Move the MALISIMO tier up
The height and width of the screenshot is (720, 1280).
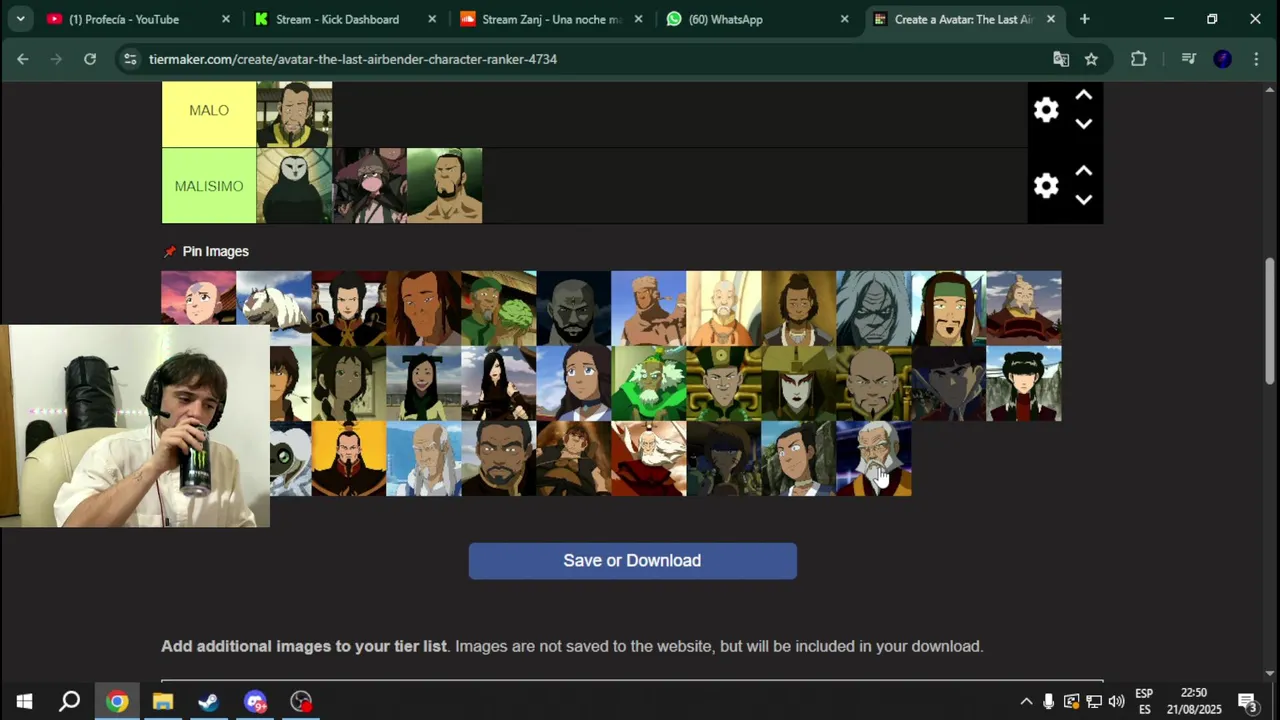click(1083, 171)
